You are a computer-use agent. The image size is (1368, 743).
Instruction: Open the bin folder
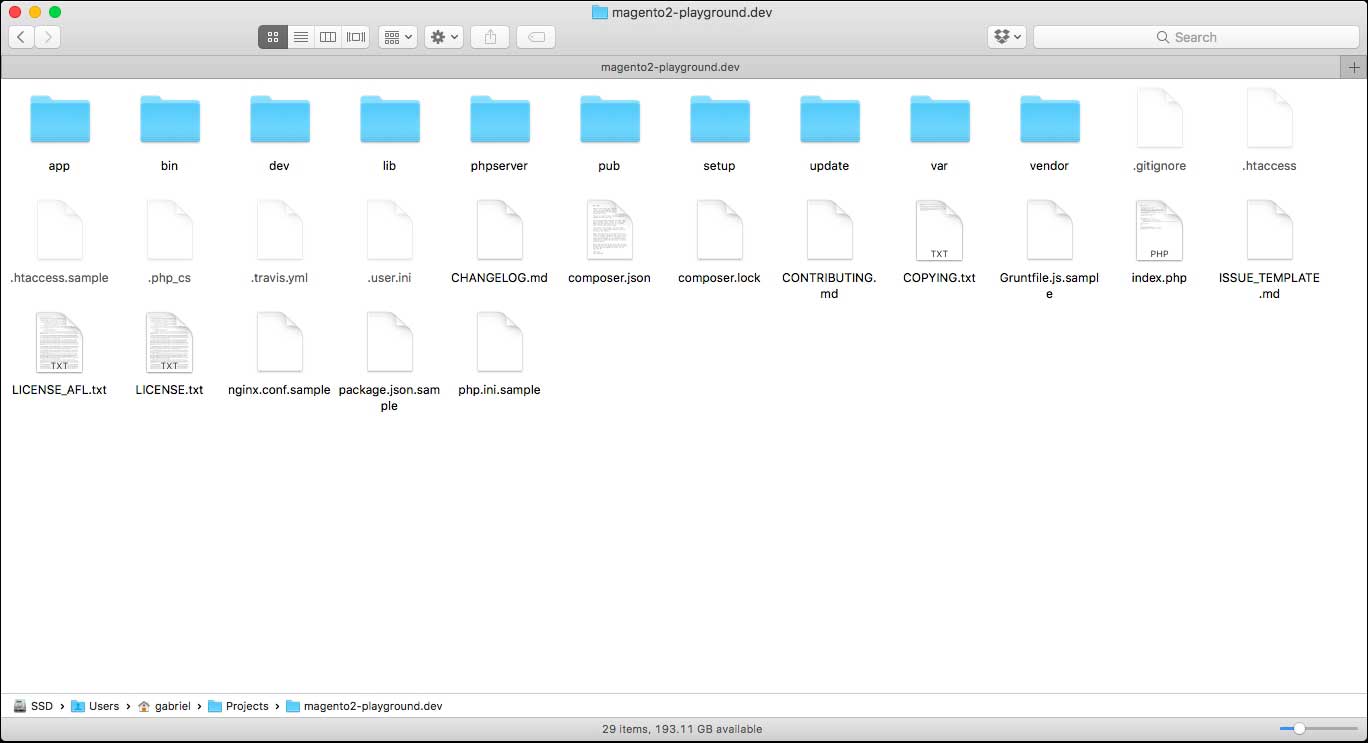[x=170, y=120]
